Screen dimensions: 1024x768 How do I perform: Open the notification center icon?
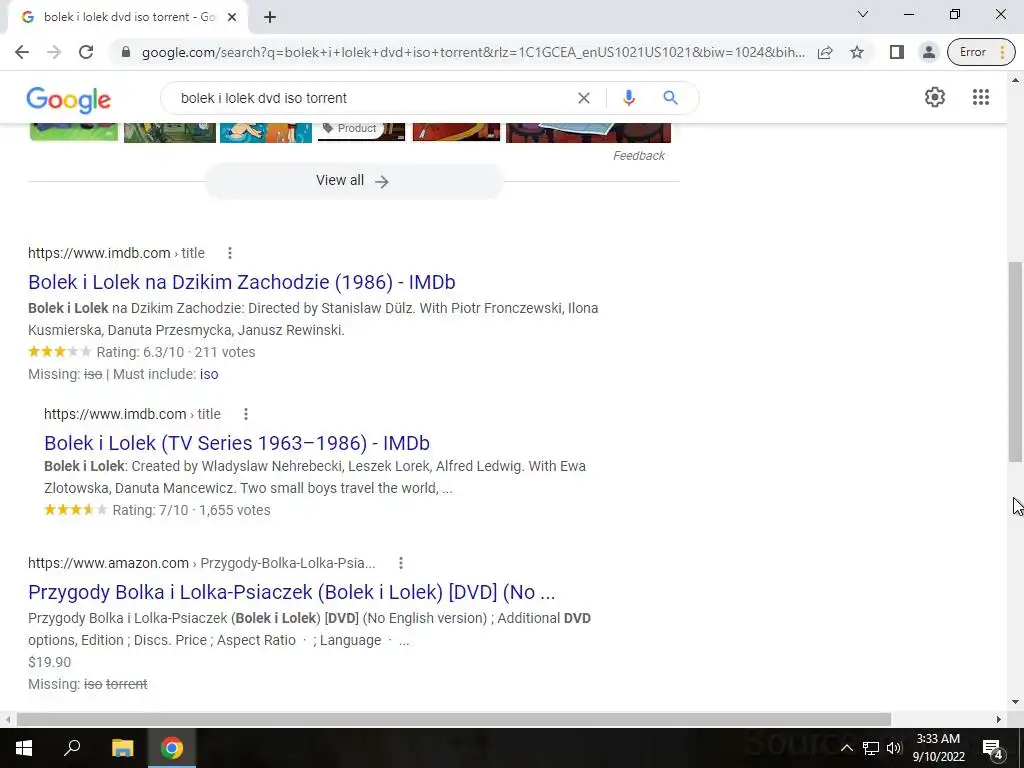tap(993, 748)
